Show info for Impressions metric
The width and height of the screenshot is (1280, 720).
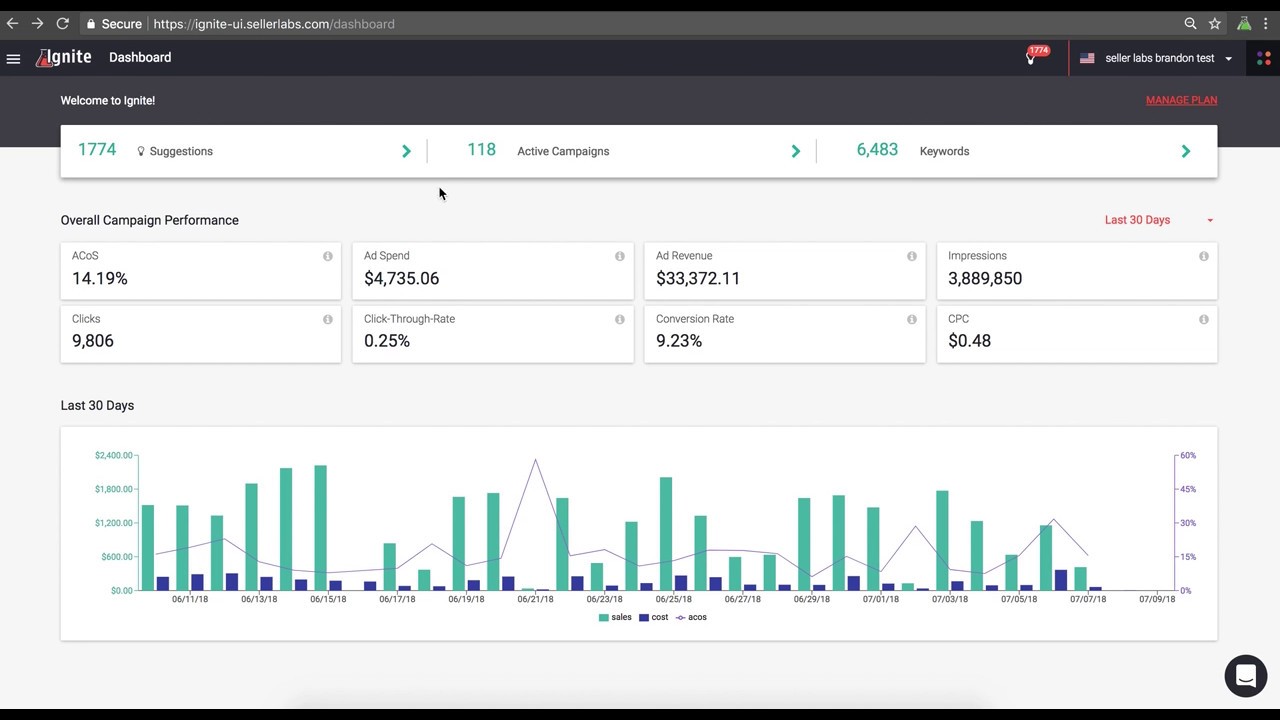click(1203, 256)
